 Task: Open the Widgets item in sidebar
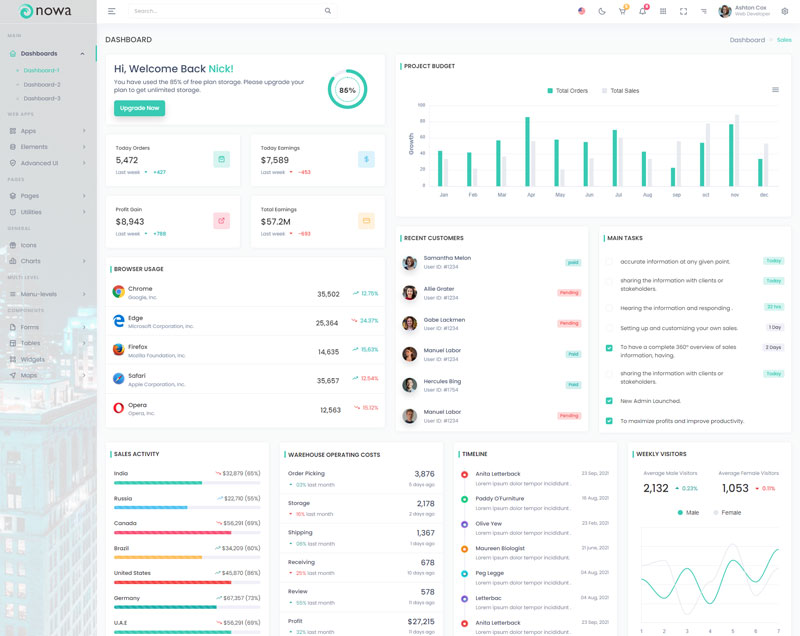click(33, 359)
